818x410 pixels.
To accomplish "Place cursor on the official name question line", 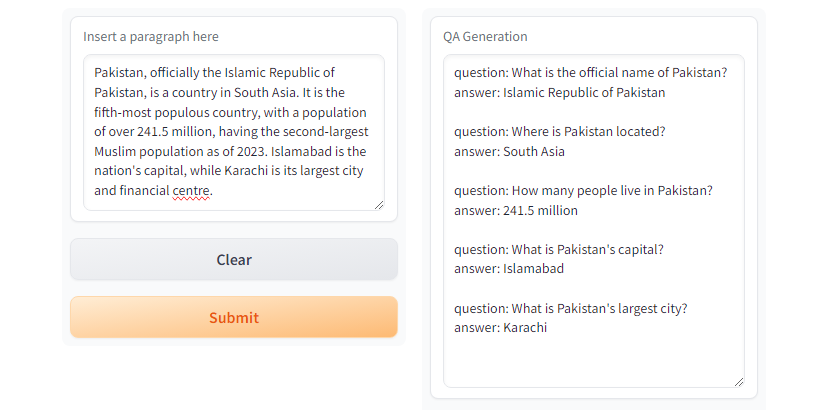I will [590, 73].
